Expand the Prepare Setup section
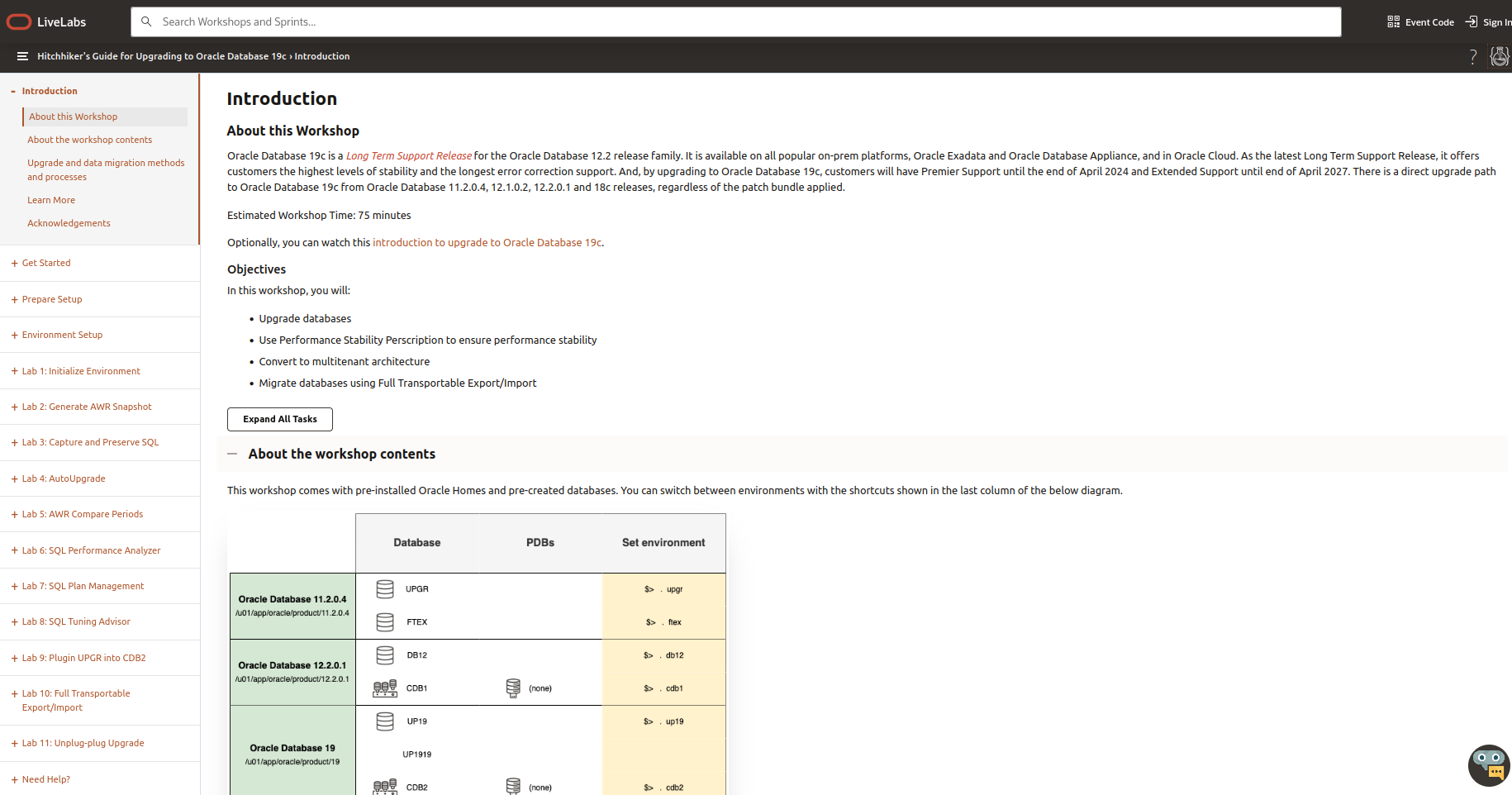The image size is (1512, 795). pos(15,300)
